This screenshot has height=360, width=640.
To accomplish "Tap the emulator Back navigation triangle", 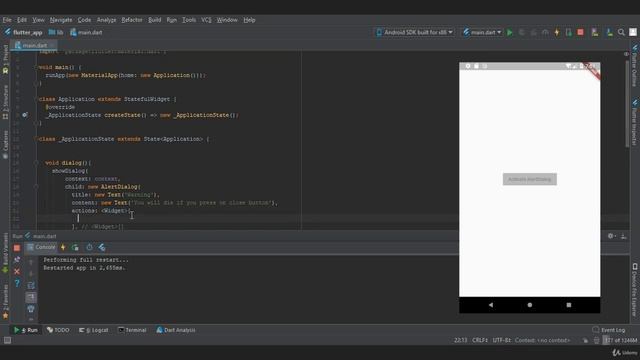I will click(x=491, y=305).
